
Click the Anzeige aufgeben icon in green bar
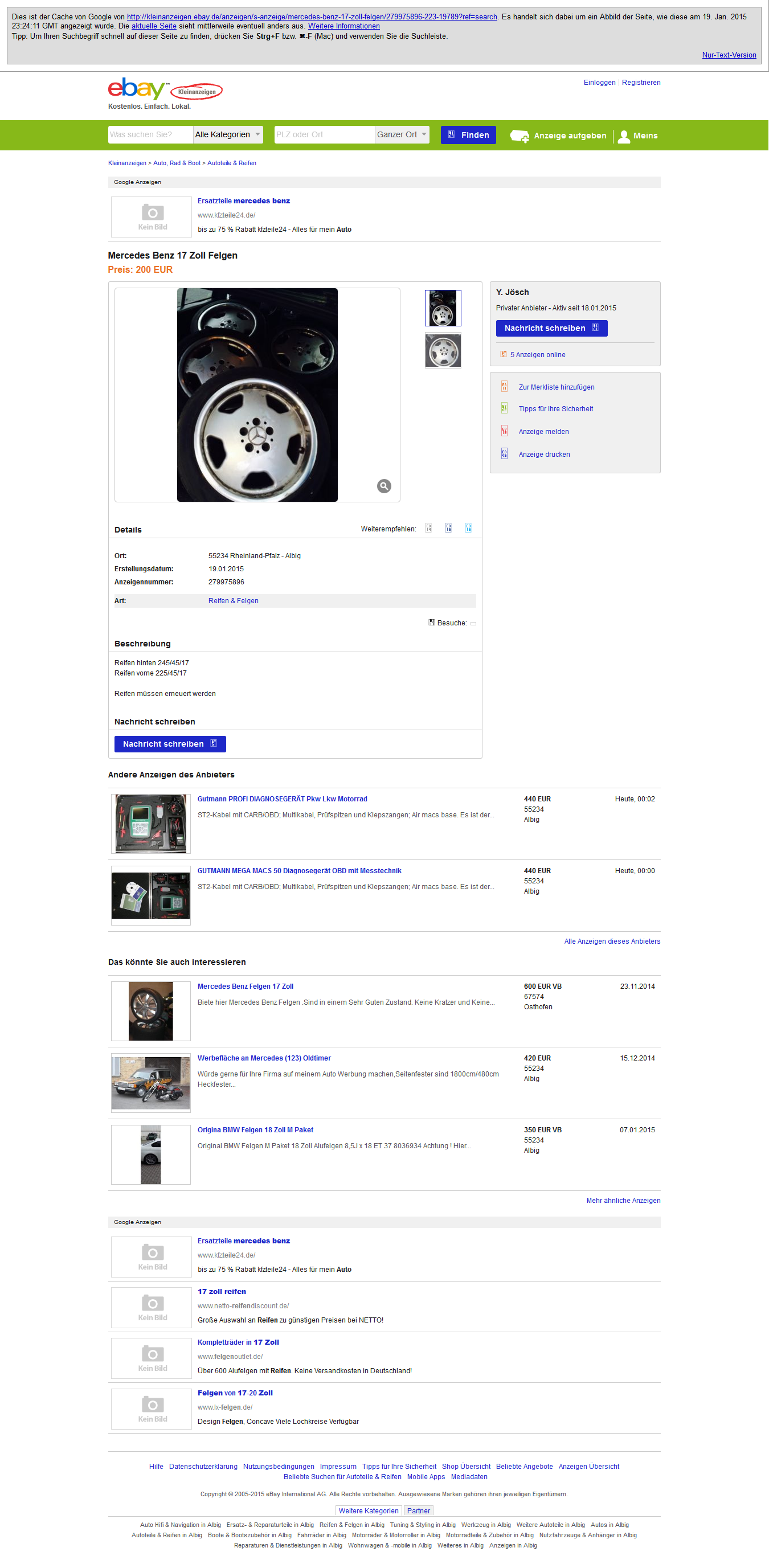[x=520, y=136]
